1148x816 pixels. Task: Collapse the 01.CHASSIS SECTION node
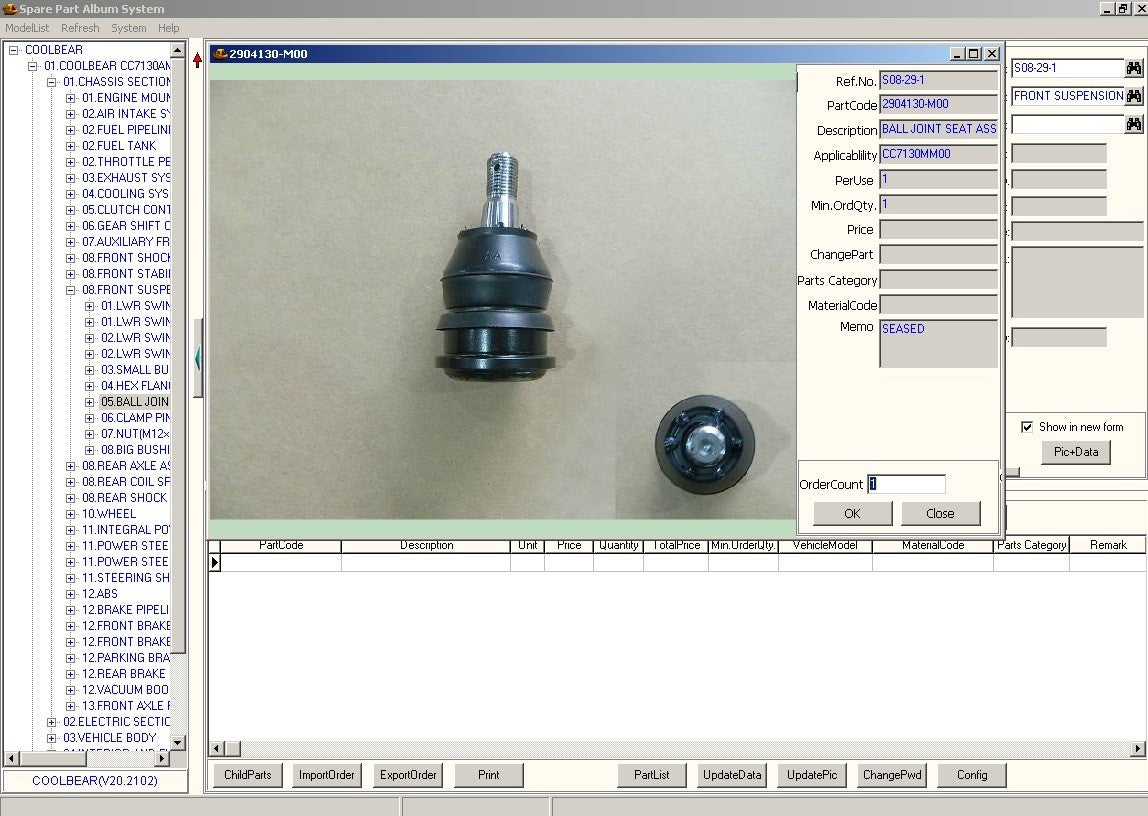[52, 82]
